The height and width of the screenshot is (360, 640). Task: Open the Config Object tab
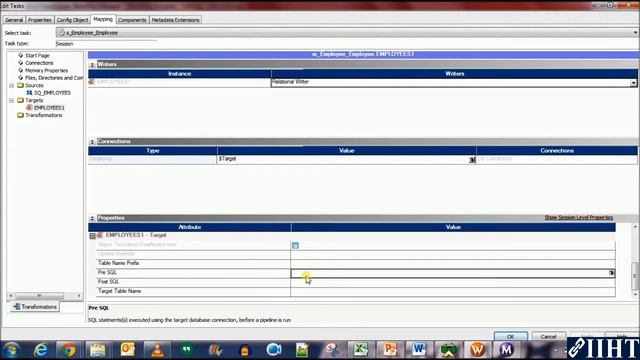(x=72, y=20)
